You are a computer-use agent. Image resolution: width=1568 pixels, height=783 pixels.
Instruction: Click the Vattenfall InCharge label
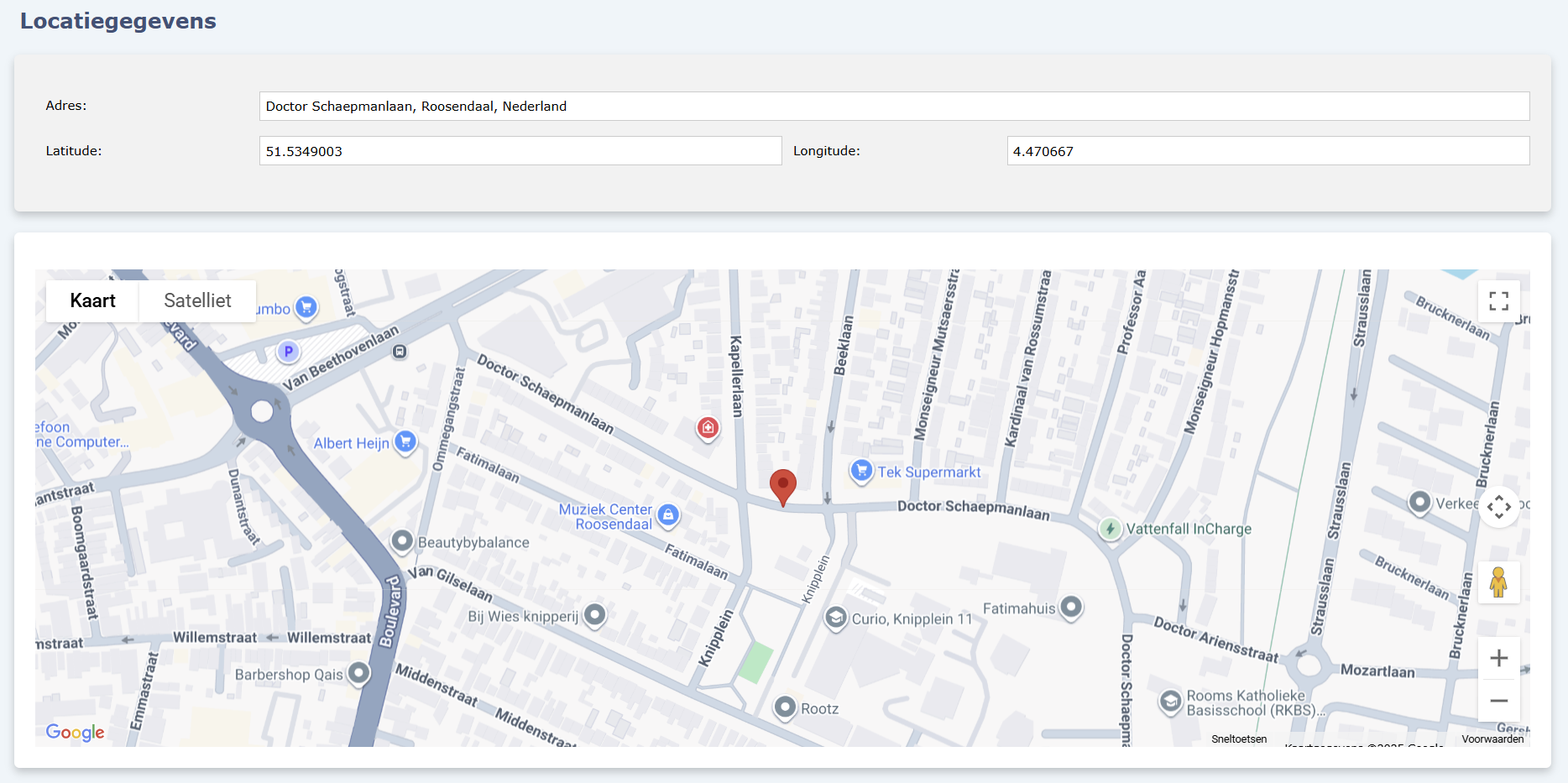[1189, 529]
